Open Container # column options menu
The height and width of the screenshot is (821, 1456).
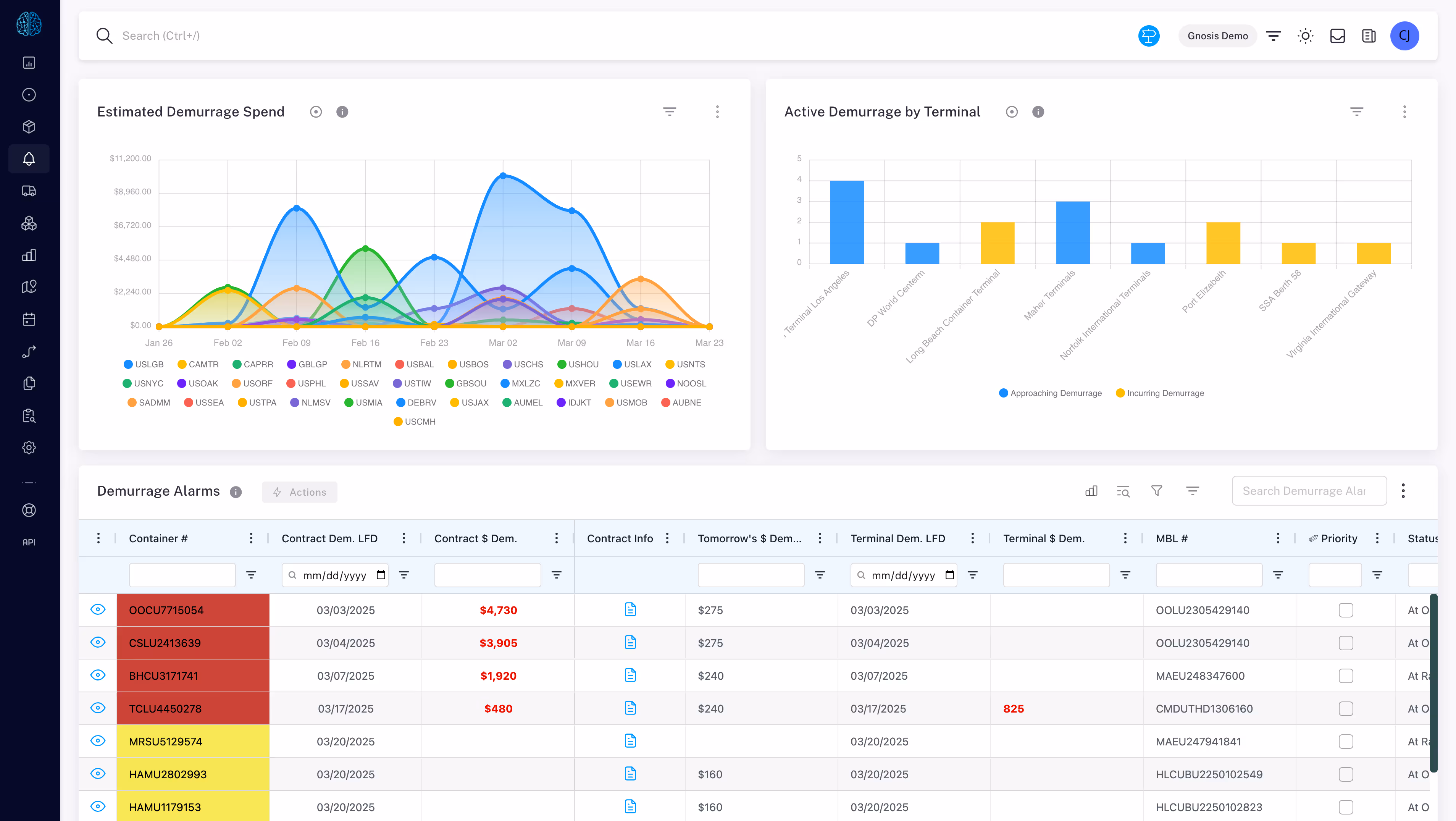[251, 538]
